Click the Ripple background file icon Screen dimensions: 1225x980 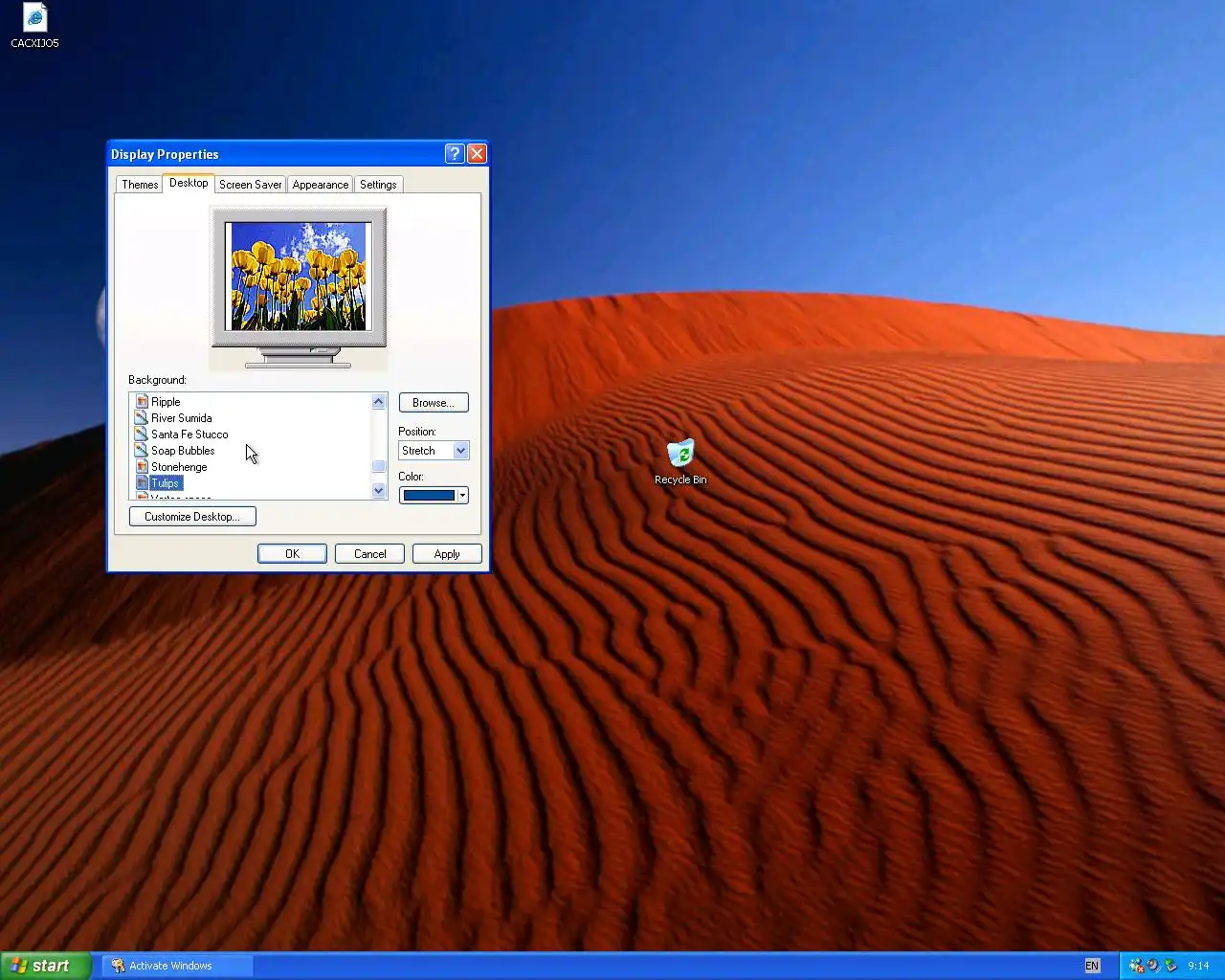click(142, 402)
